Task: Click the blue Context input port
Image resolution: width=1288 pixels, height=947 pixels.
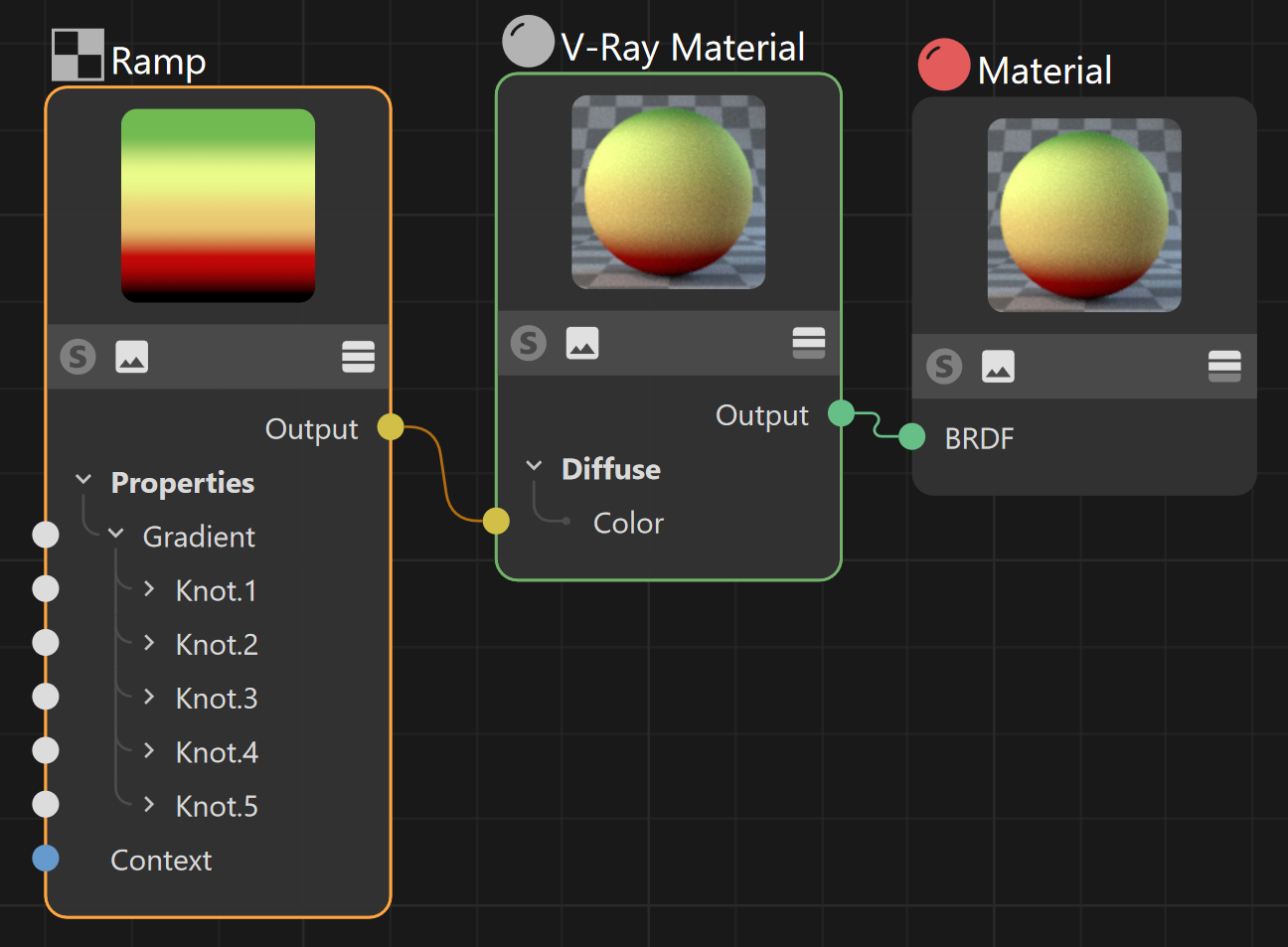Action: pos(46,859)
